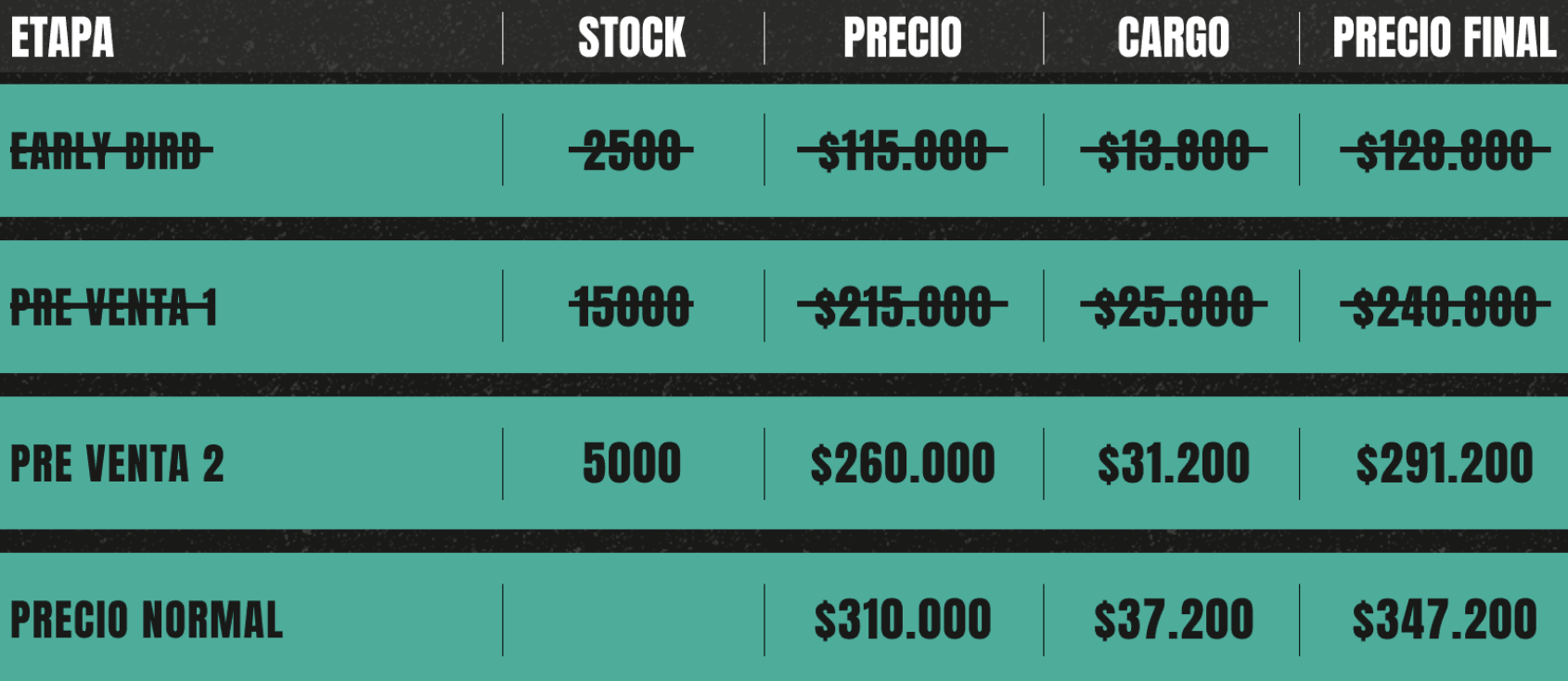The height and width of the screenshot is (681, 1568).
Task: Select the crossed-out $115.000 price
Action: (x=903, y=151)
